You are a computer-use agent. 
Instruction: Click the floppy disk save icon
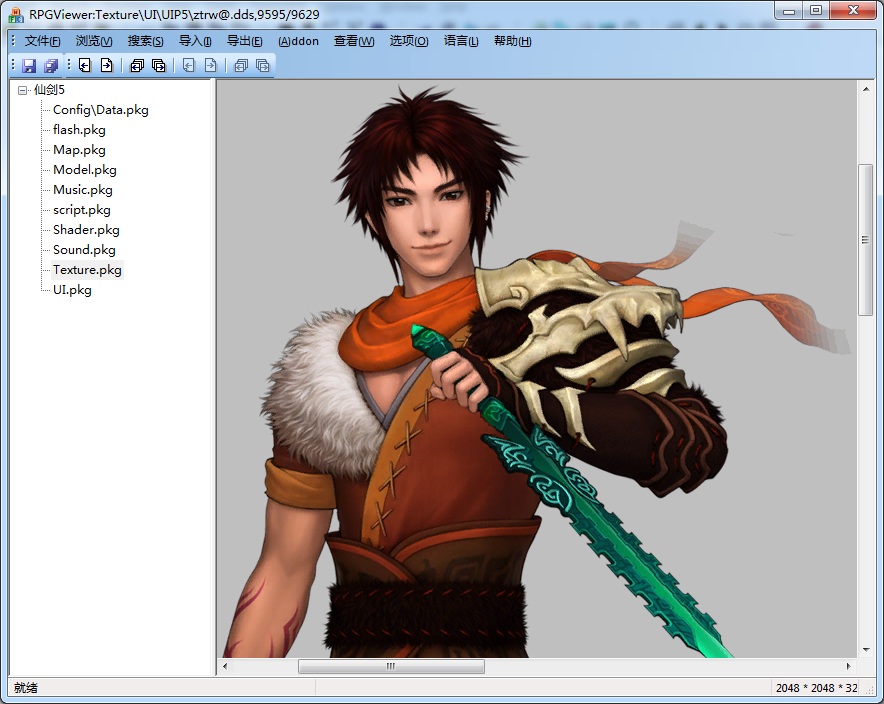pyautogui.click(x=29, y=65)
